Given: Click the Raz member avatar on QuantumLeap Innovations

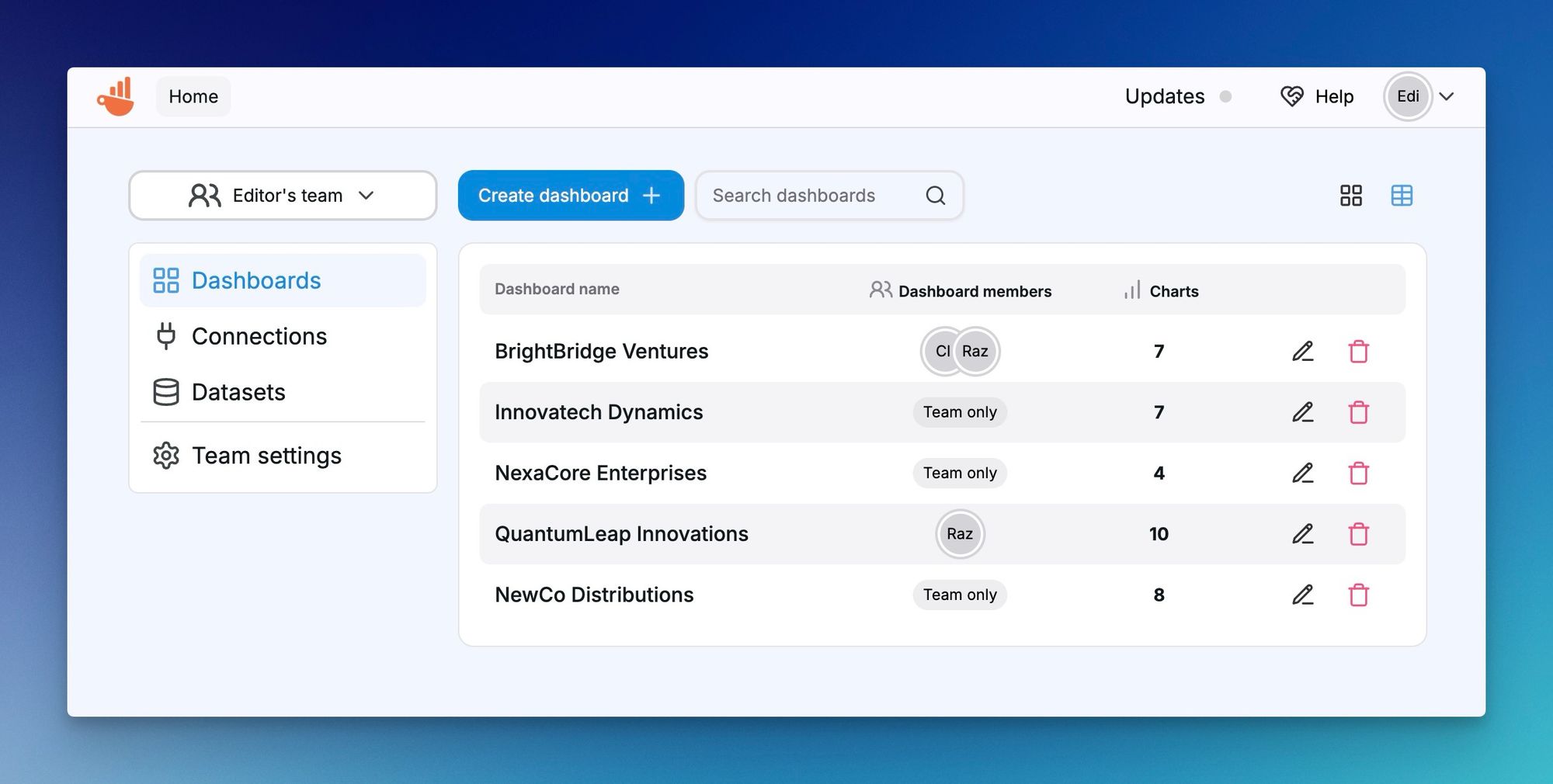Looking at the screenshot, I should coord(960,534).
